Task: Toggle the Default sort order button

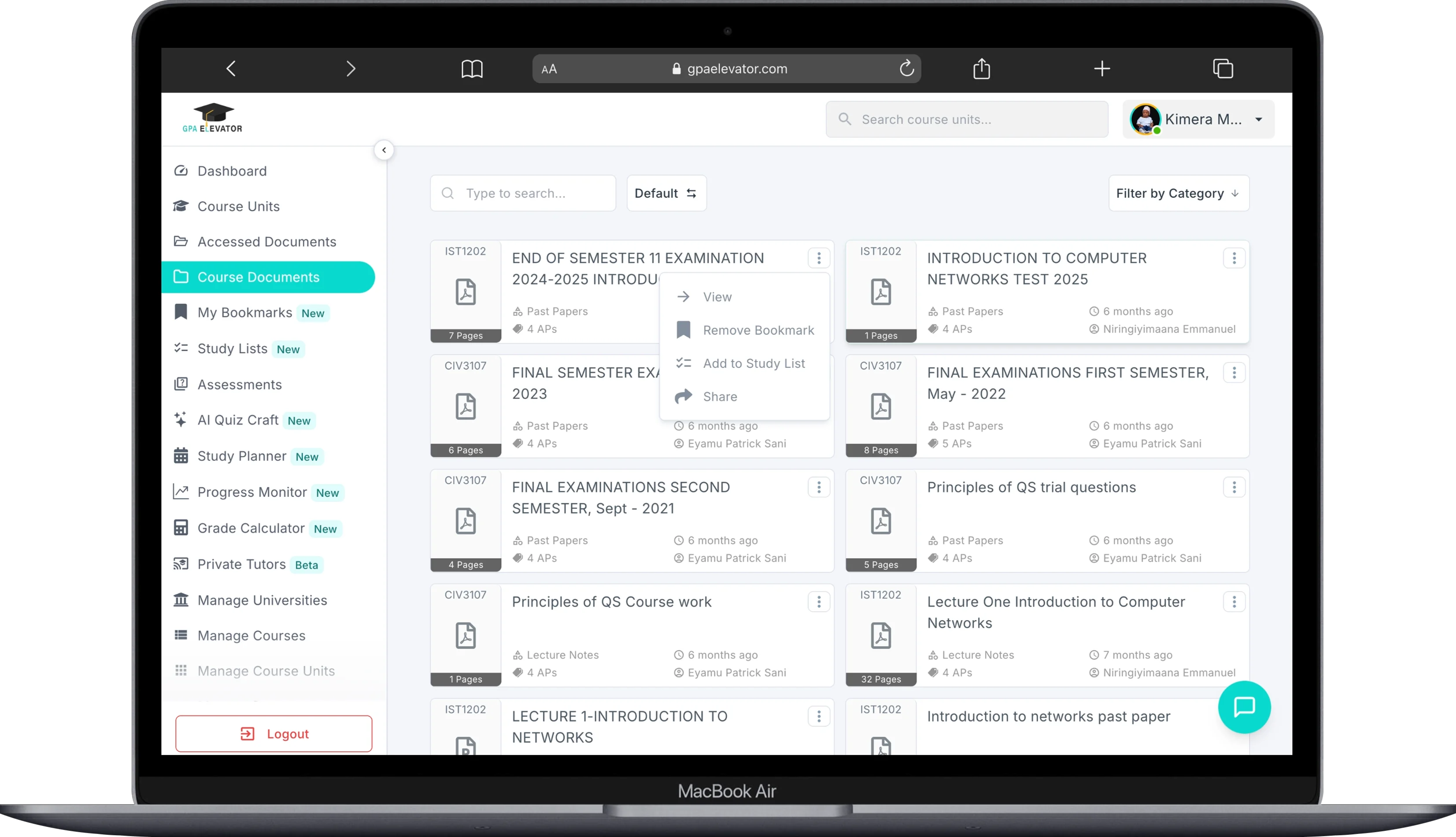Action: point(666,193)
